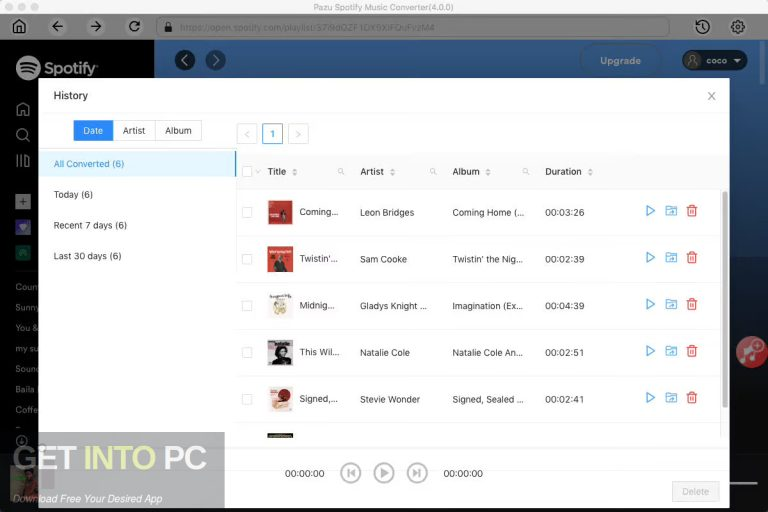Viewport: 768px width, 512px height.
Task: Tick the checkbox for Signed, Sealed track
Action: point(247,399)
